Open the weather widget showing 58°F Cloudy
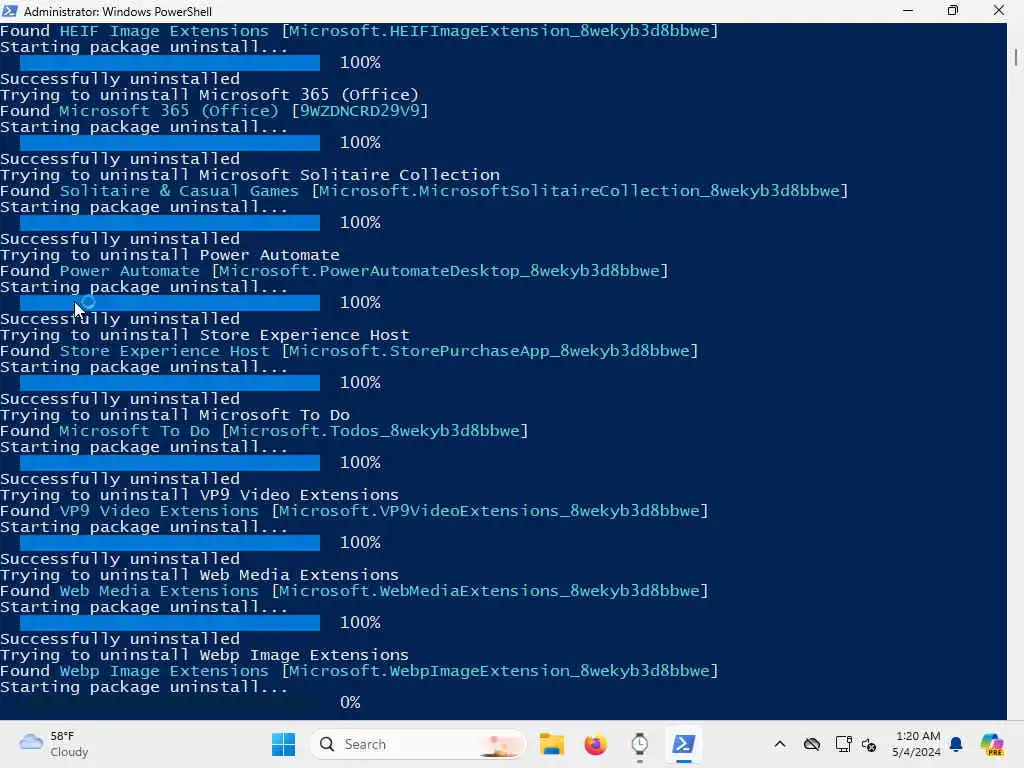The width and height of the screenshot is (1024, 768). tap(54, 744)
